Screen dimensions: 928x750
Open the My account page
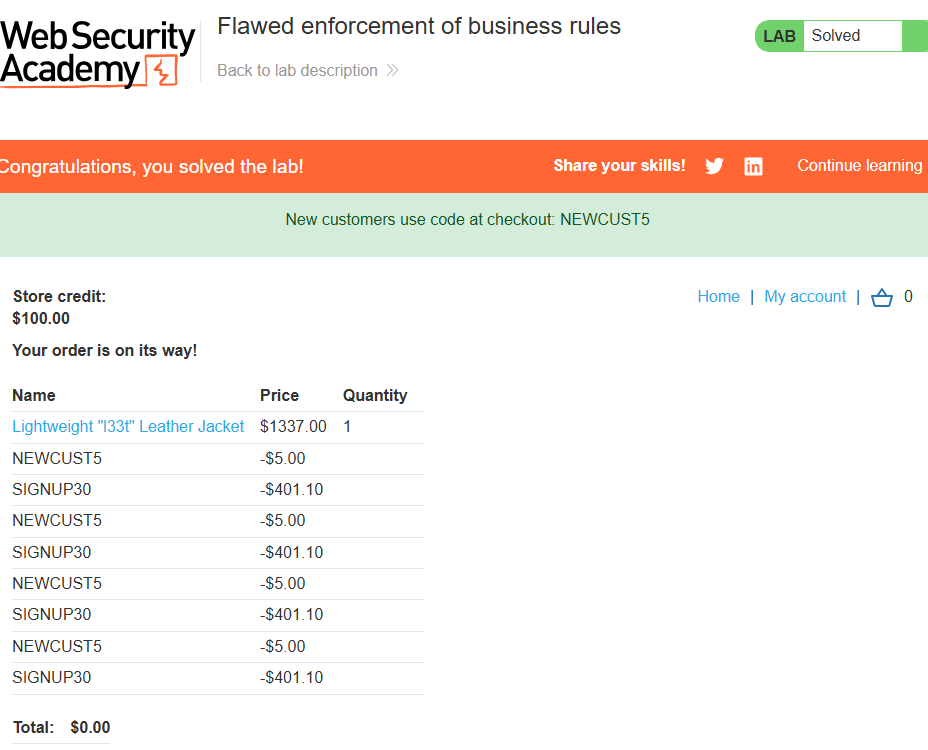tap(805, 296)
